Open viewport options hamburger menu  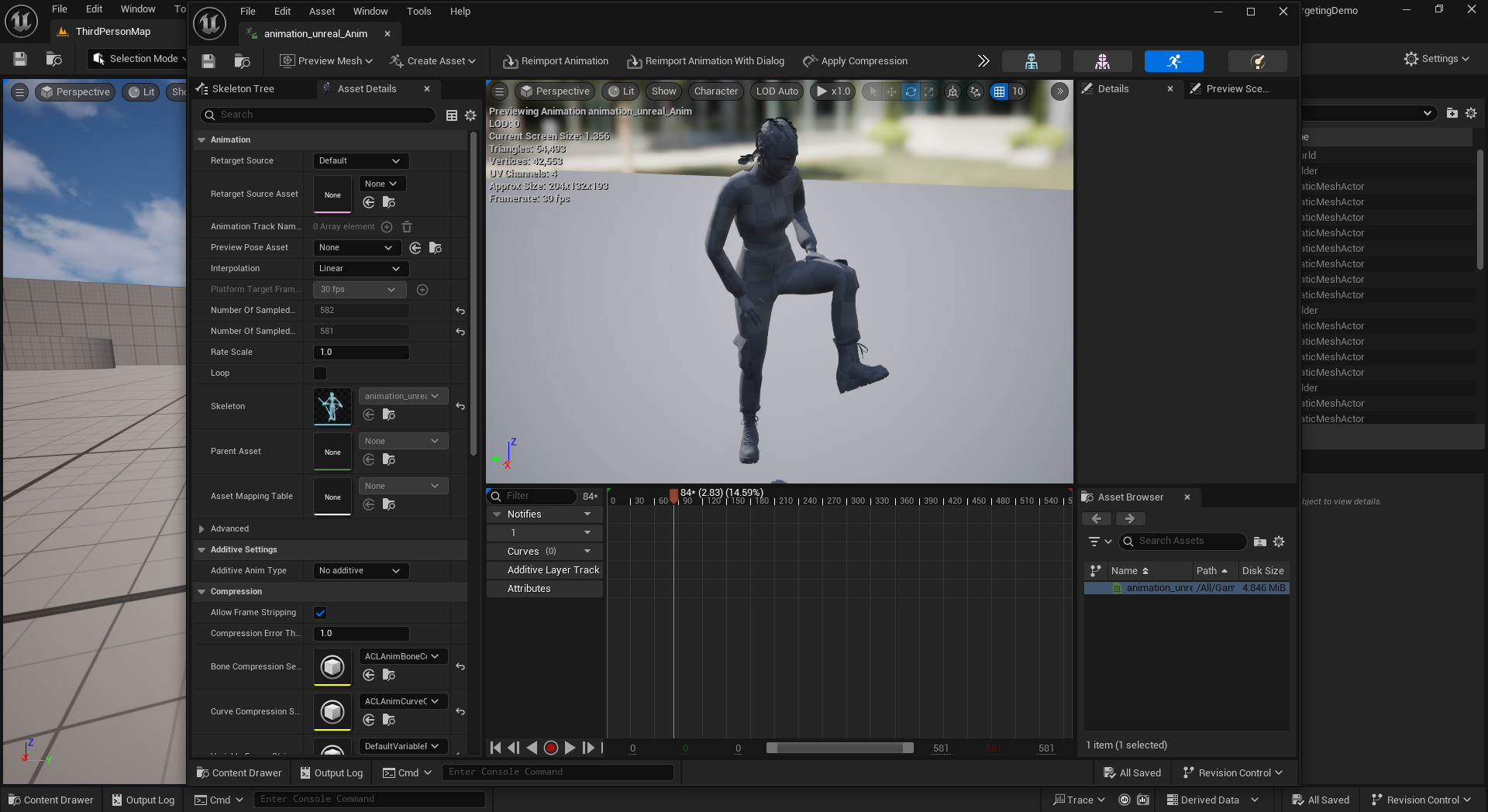[x=500, y=91]
